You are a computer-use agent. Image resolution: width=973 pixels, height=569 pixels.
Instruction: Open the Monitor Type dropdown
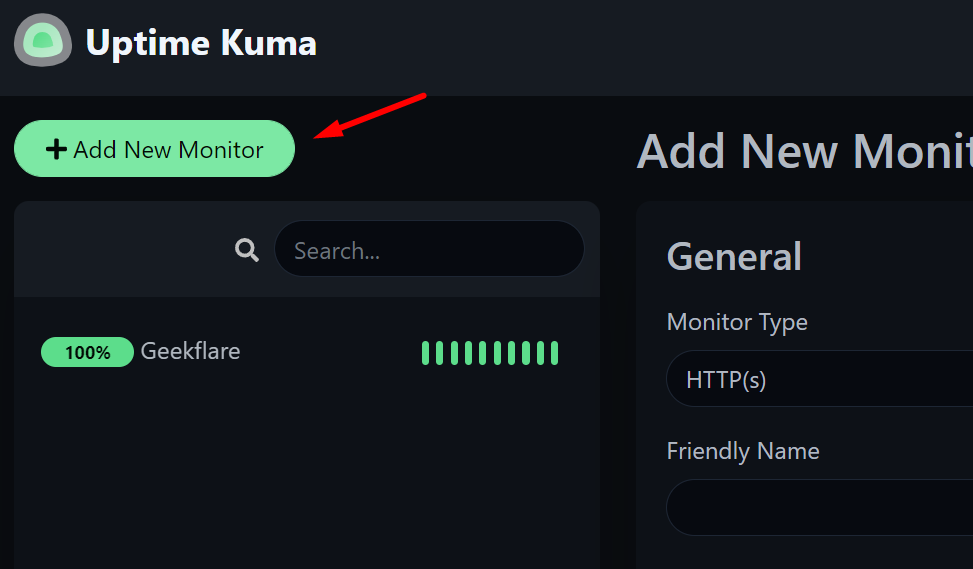point(820,379)
